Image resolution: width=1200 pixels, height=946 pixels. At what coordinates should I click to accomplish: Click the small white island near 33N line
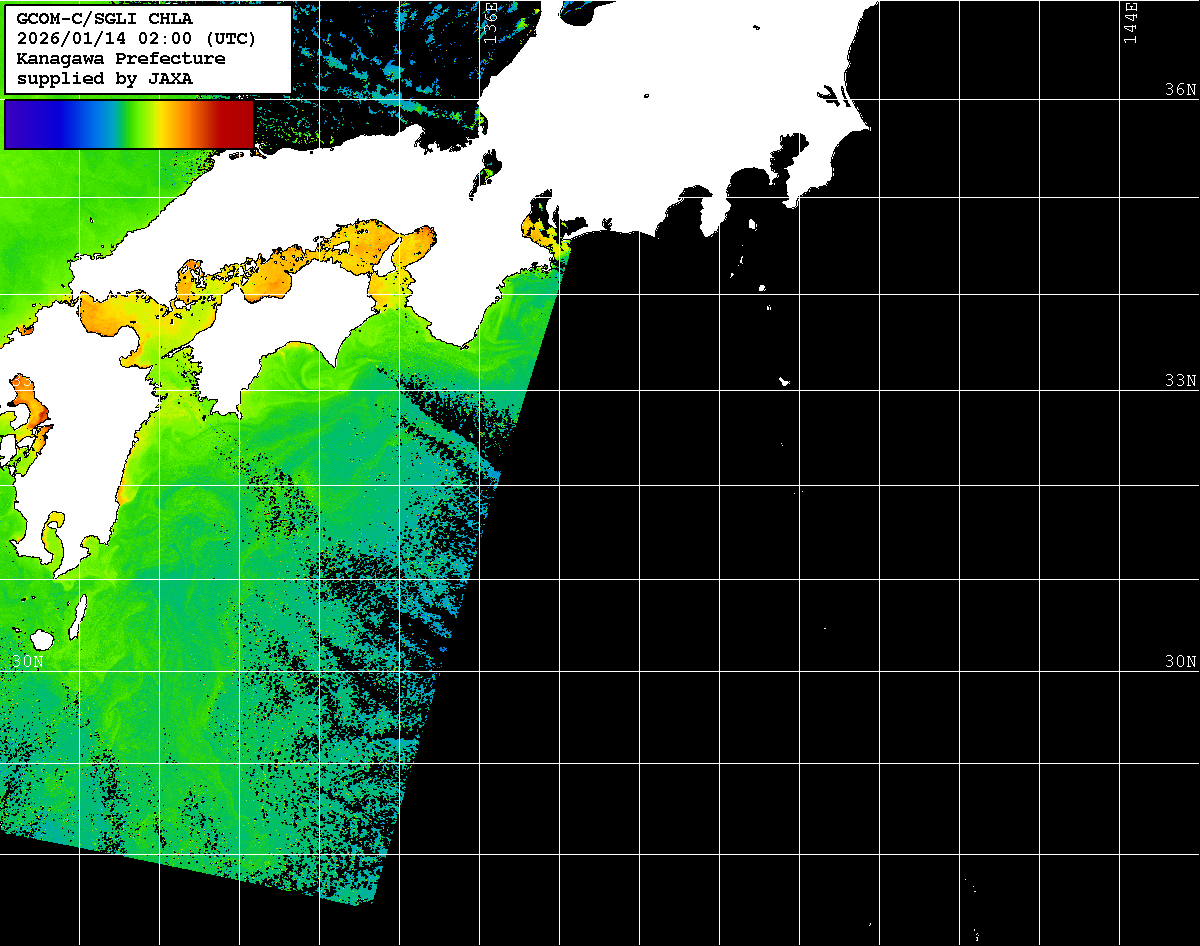(784, 381)
